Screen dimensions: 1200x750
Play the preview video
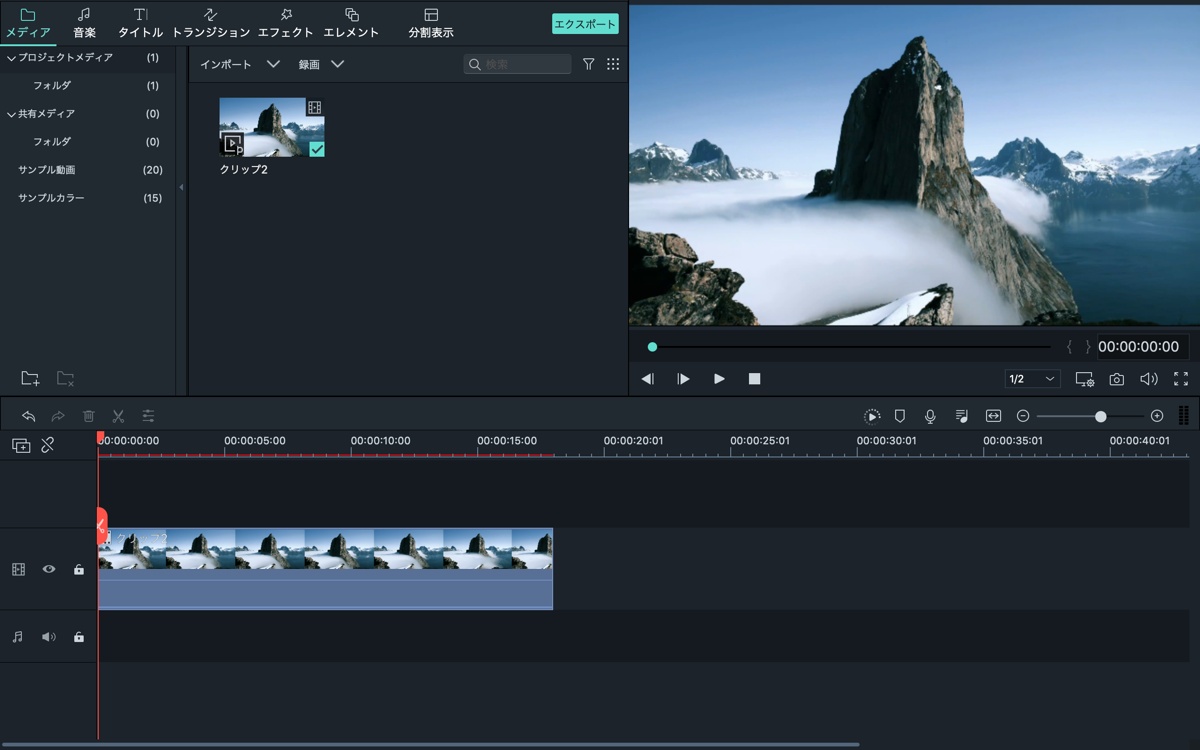tap(719, 379)
